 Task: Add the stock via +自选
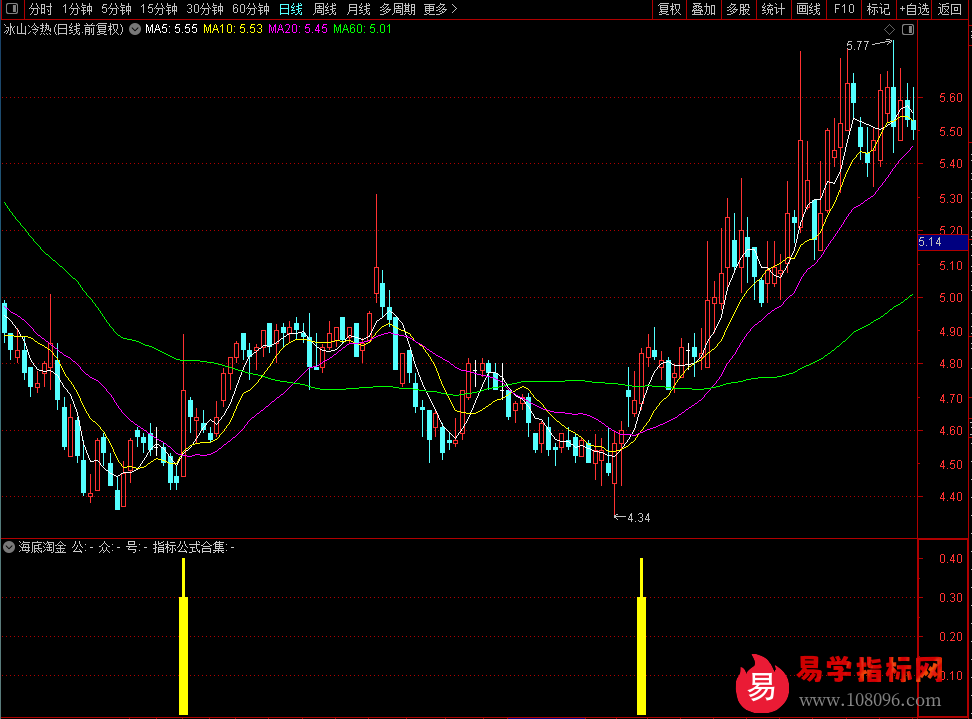tap(914, 9)
